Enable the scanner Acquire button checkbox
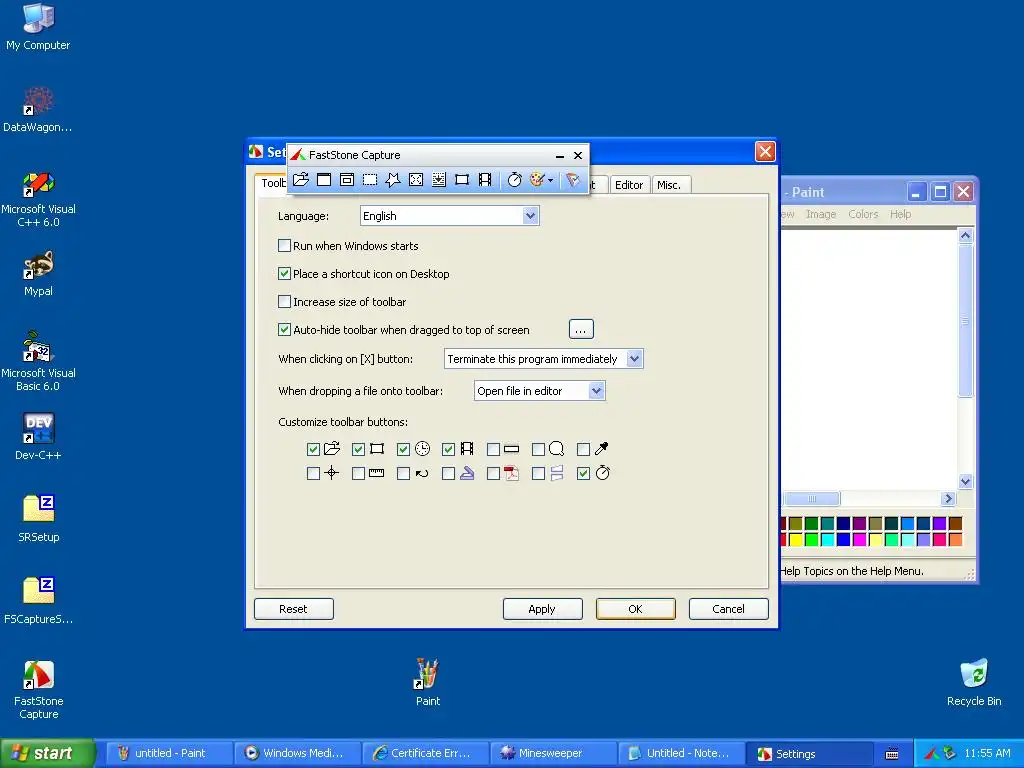The height and width of the screenshot is (768, 1024). coord(448,473)
